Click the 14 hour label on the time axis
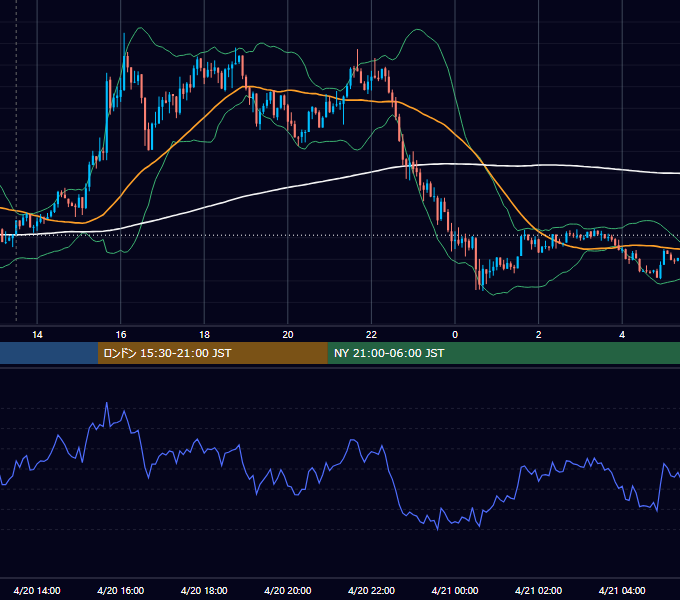This screenshot has height=600, width=680. coord(37,335)
